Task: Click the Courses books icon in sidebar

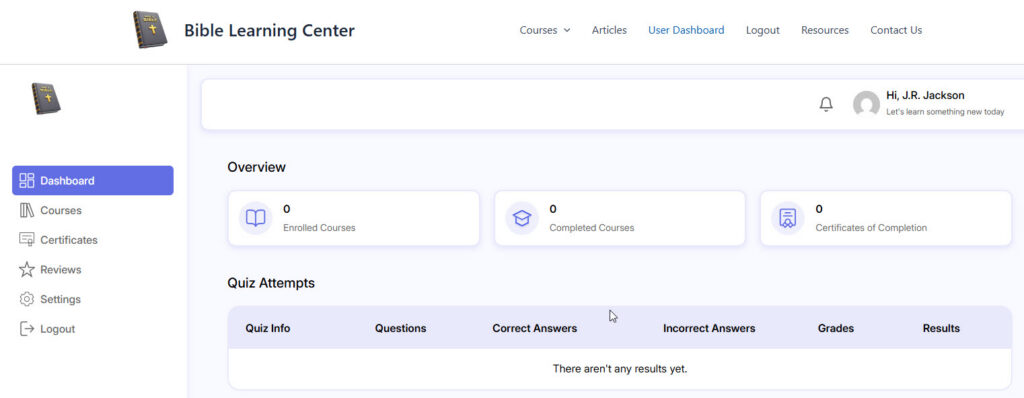Action: (27, 210)
